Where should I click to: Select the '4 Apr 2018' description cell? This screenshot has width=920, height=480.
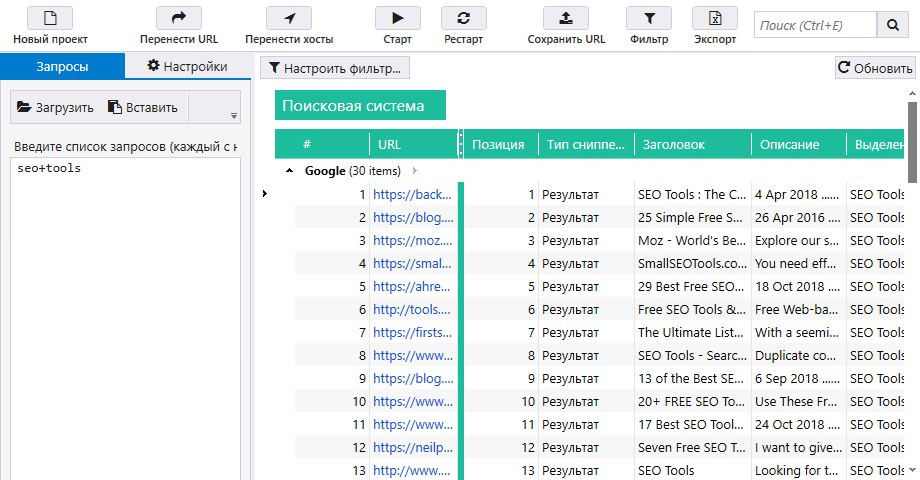pyautogui.click(x=799, y=194)
